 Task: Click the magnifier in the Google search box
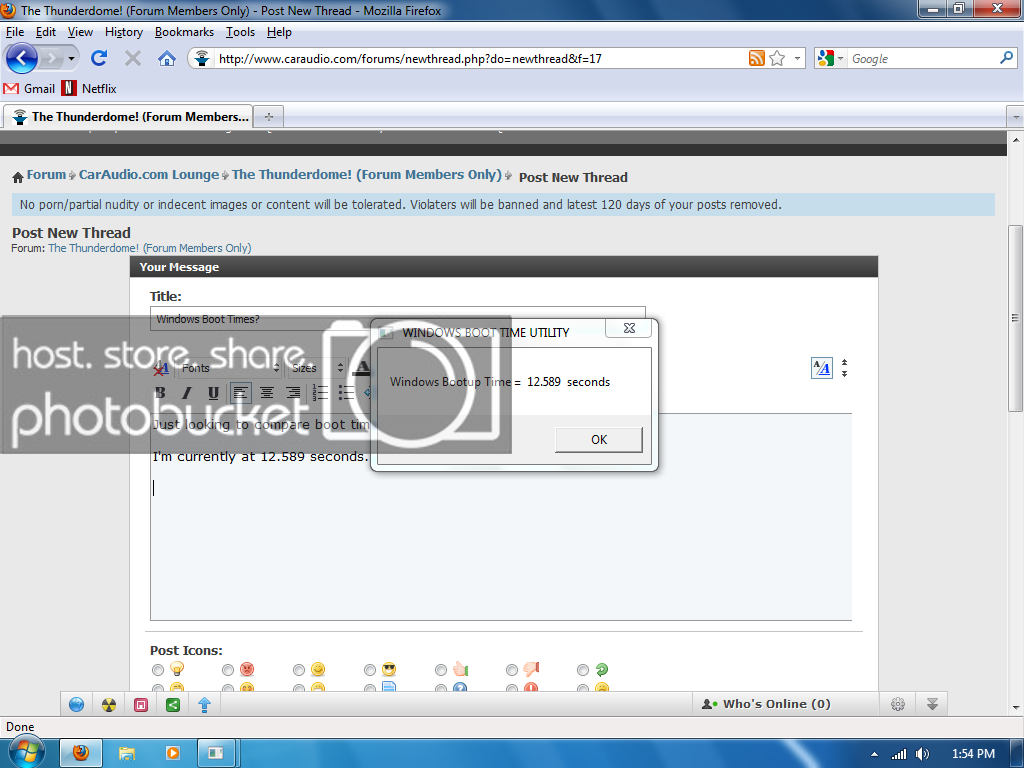pyautogui.click(x=1006, y=58)
